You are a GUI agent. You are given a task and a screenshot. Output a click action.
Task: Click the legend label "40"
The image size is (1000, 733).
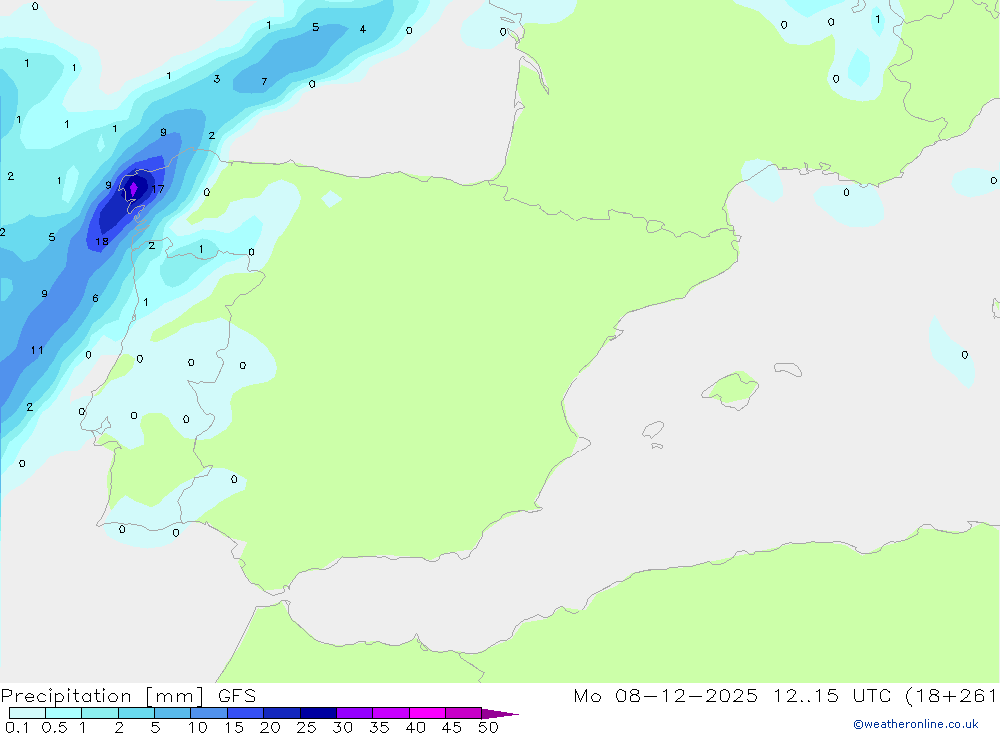tap(415, 727)
